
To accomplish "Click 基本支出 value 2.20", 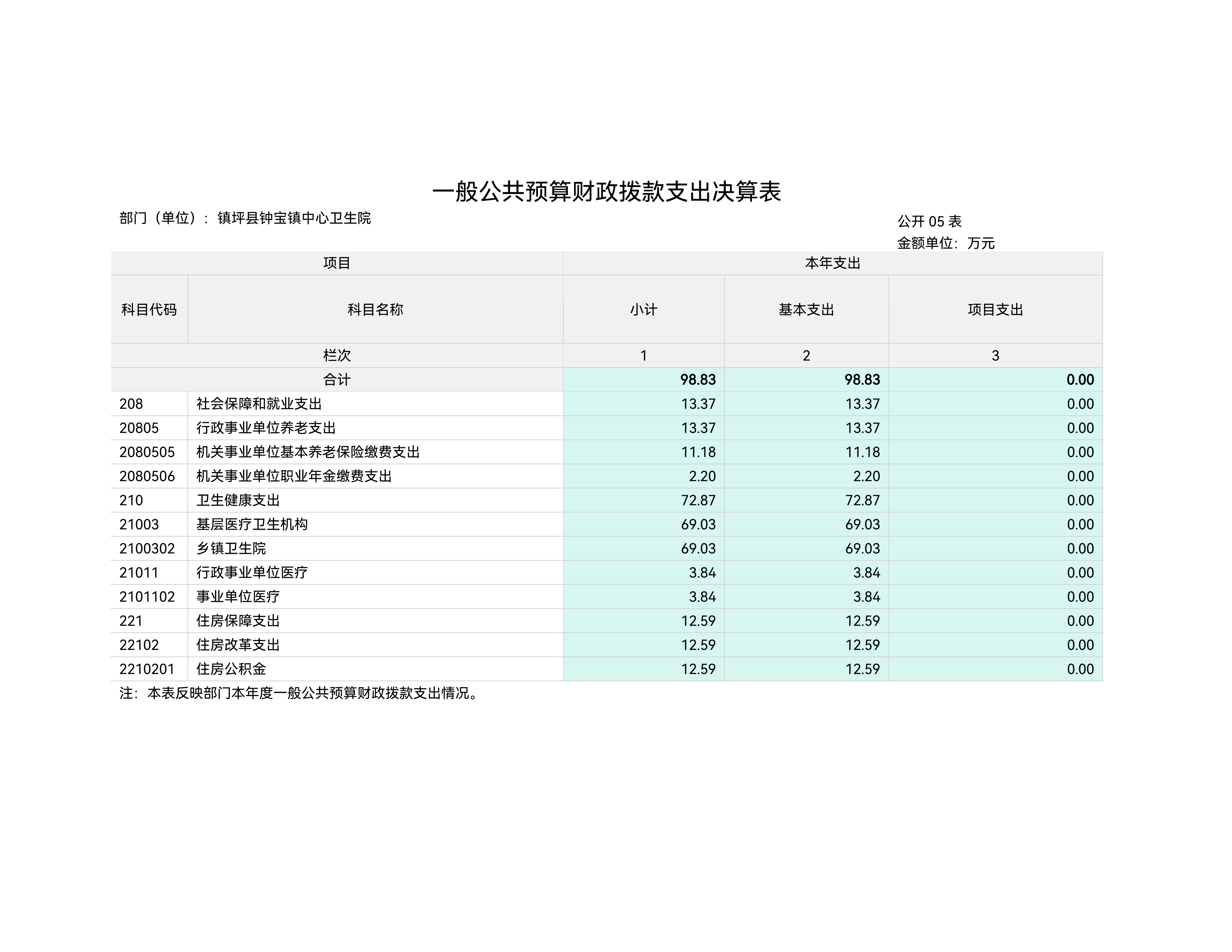I will [866, 476].
